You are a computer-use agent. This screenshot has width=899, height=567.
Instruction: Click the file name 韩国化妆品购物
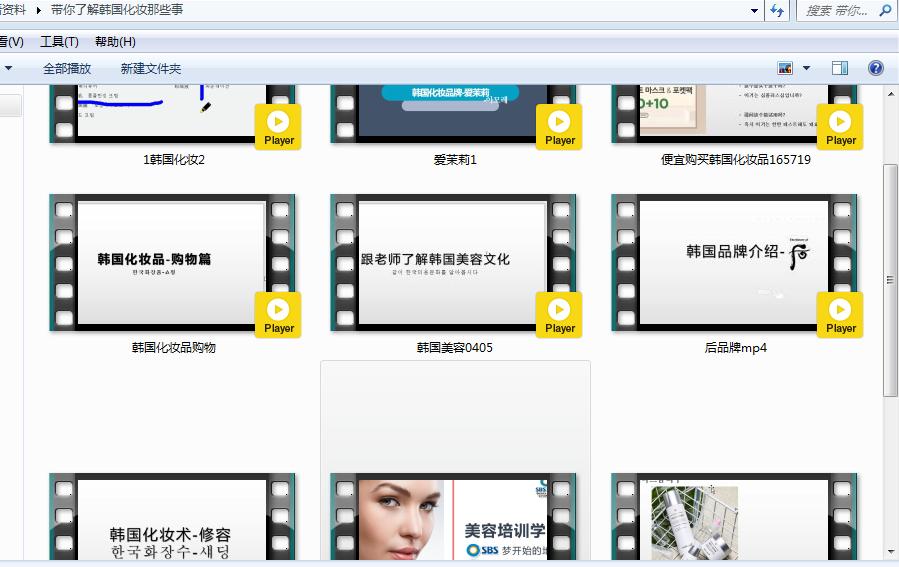174,347
